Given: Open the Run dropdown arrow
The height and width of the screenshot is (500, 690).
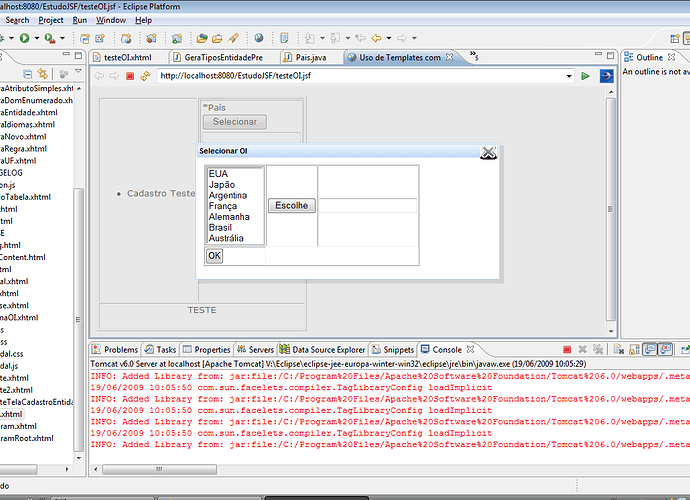Looking at the screenshot, I should 37,38.
